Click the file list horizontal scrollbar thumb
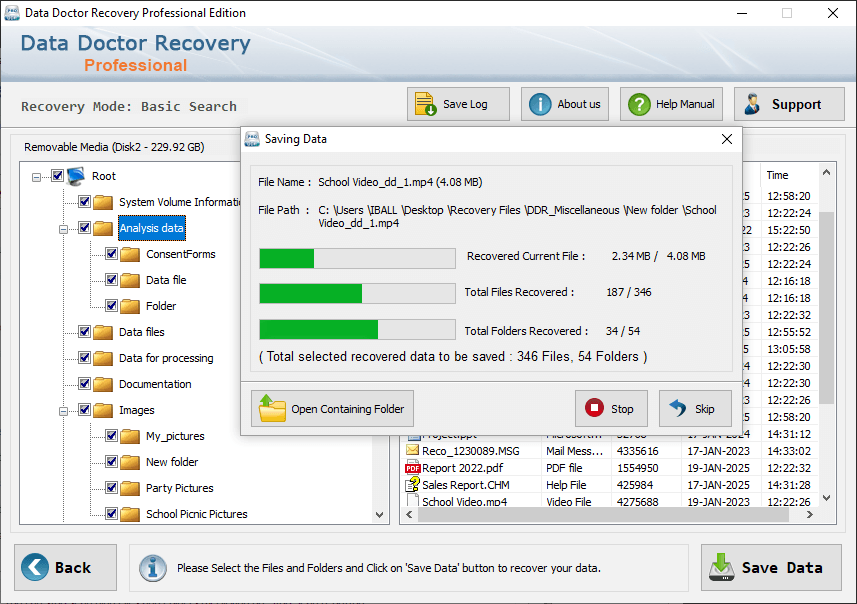Image resolution: width=857 pixels, height=604 pixels. [603, 515]
